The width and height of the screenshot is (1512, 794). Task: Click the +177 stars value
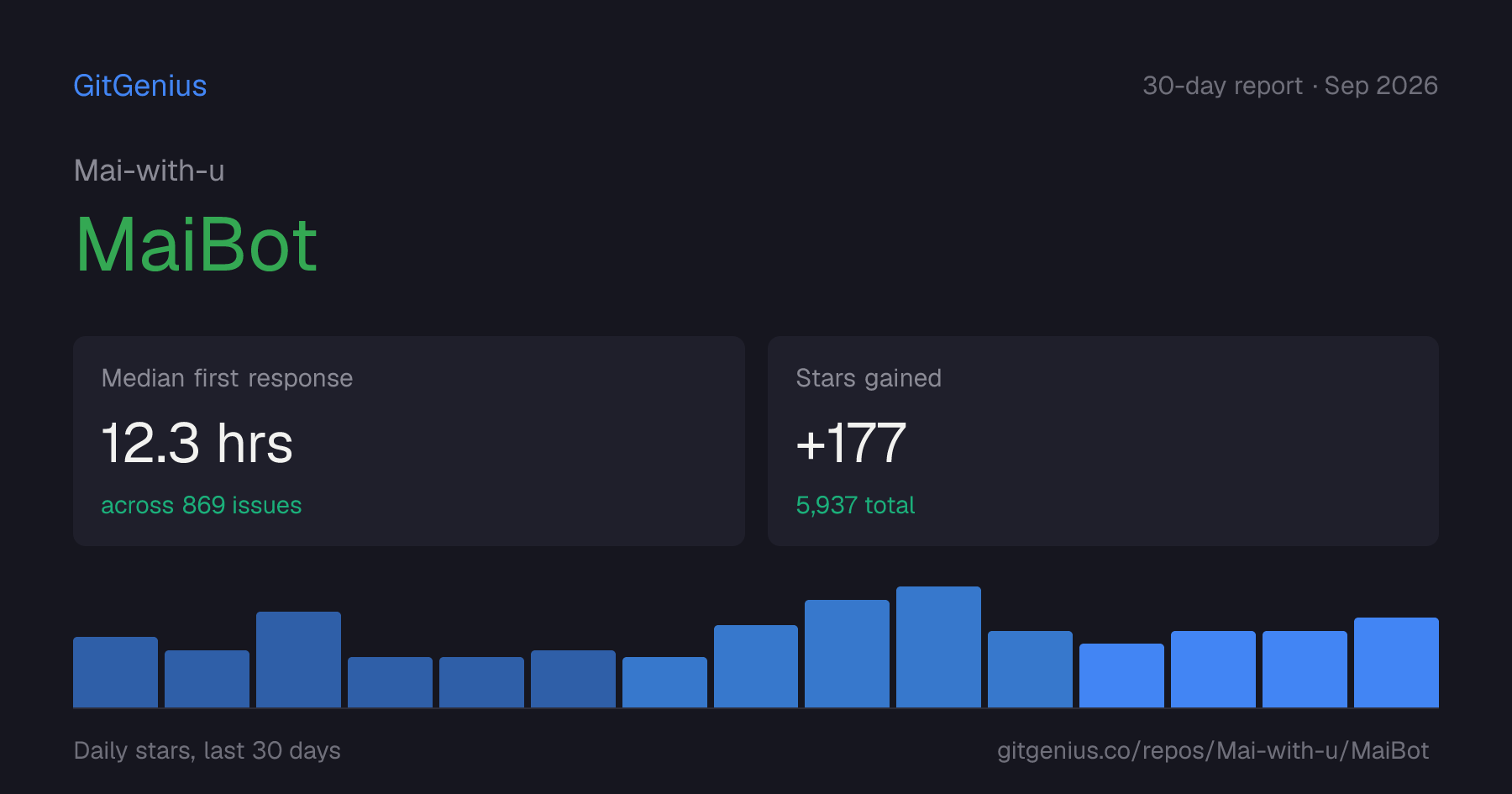(x=851, y=443)
